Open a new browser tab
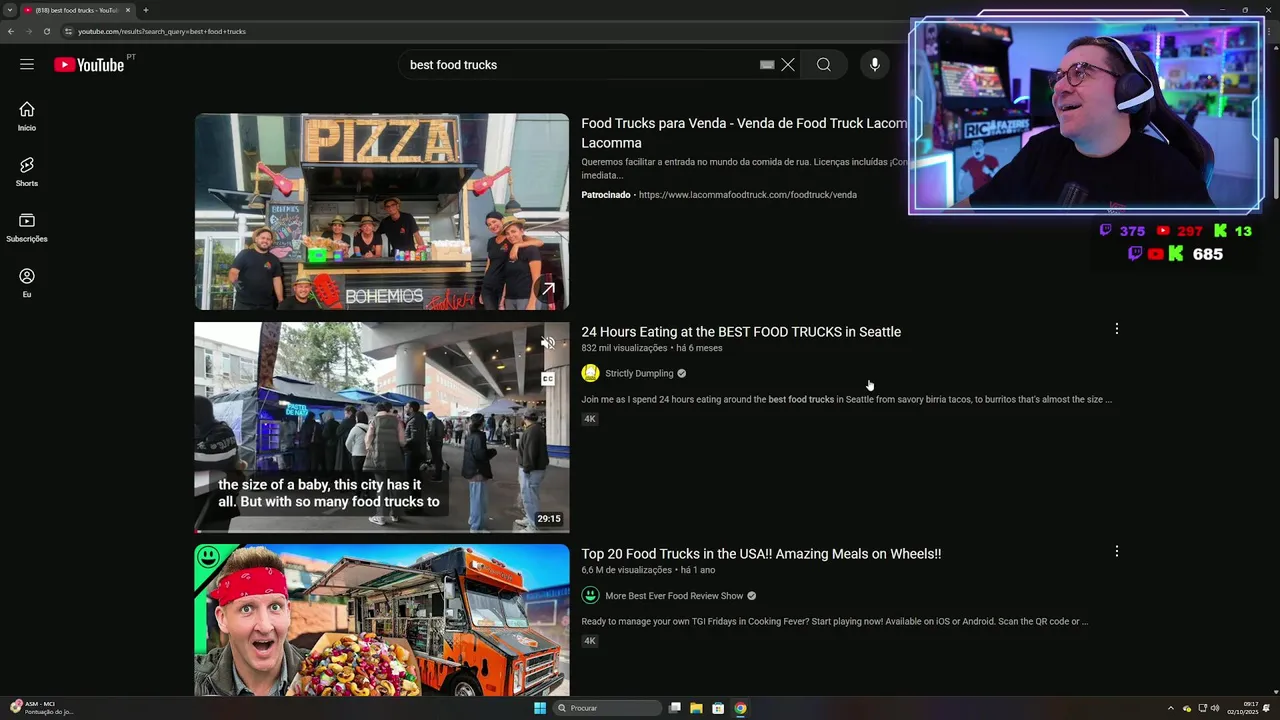1280x720 pixels. (x=146, y=10)
